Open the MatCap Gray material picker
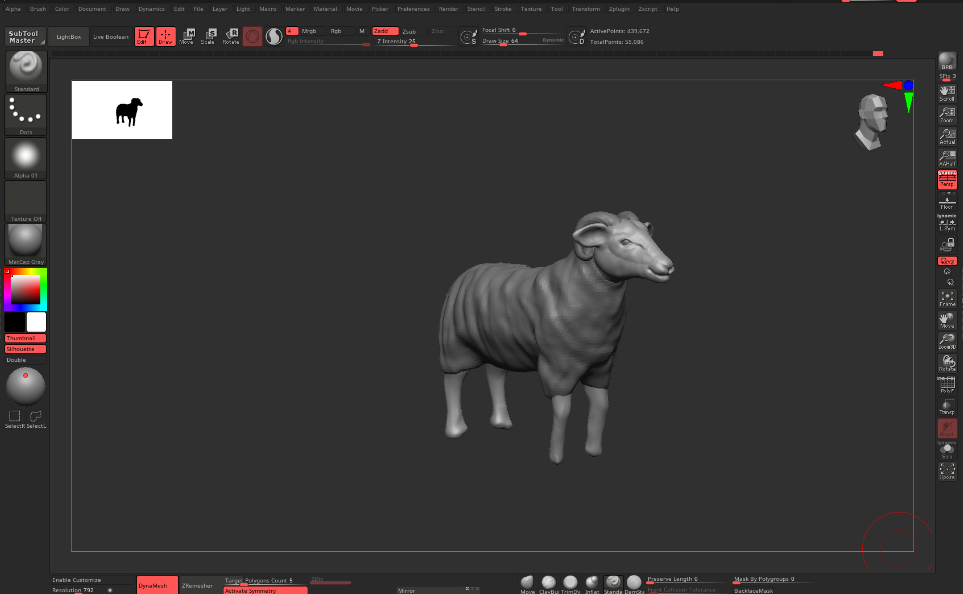The height and width of the screenshot is (594, 963). click(x=26, y=241)
